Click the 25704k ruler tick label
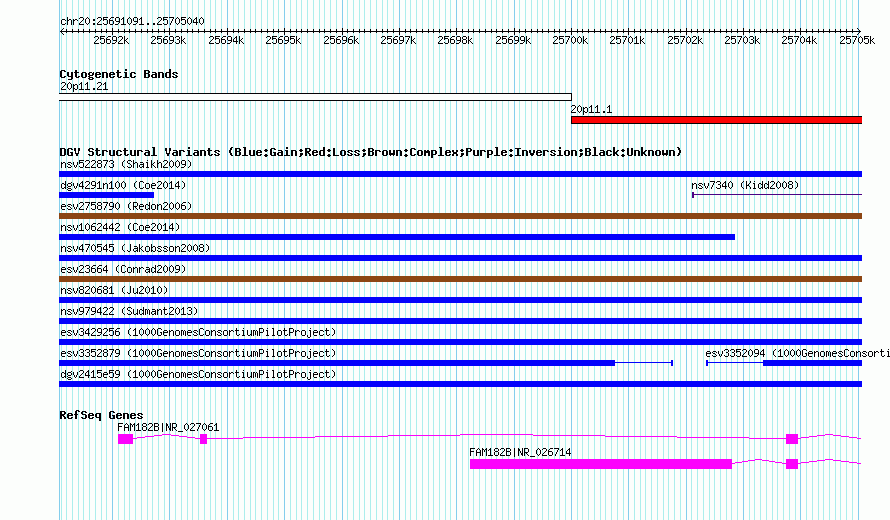The height and width of the screenshot is (520, 890). pyautogui.click(x=799, y=41)
